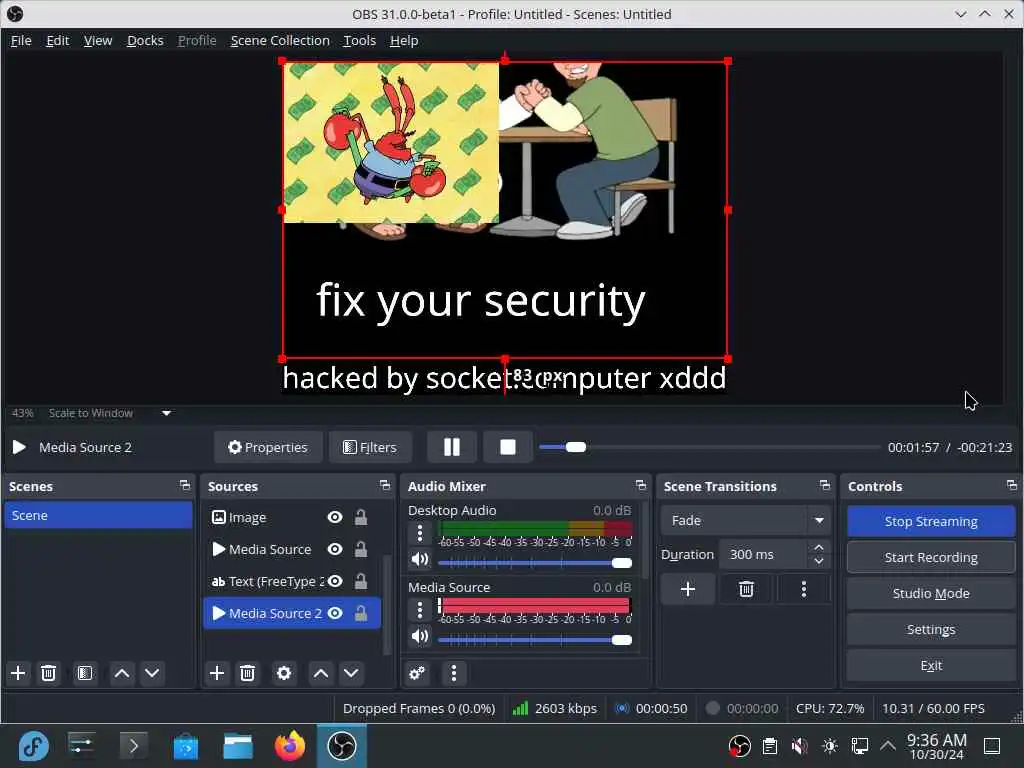Add a new scene
Viewport: 1024px width, 768px height.
[18, 673]
